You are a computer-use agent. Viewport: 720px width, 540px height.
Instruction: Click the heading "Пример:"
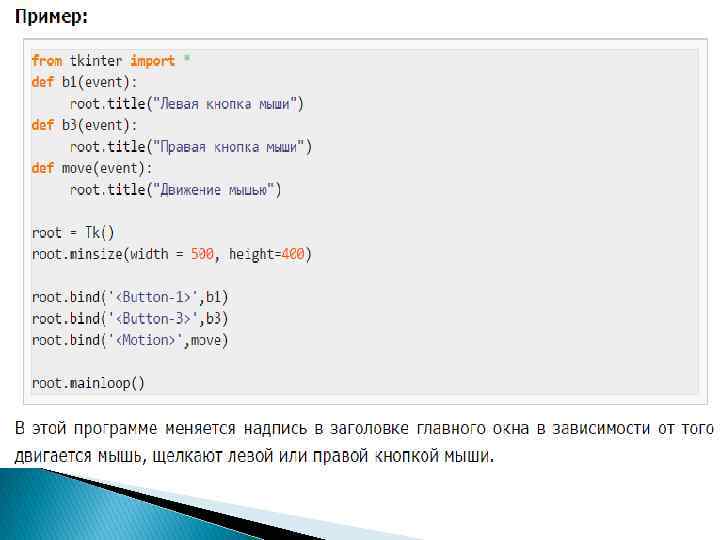coord(51,17)
